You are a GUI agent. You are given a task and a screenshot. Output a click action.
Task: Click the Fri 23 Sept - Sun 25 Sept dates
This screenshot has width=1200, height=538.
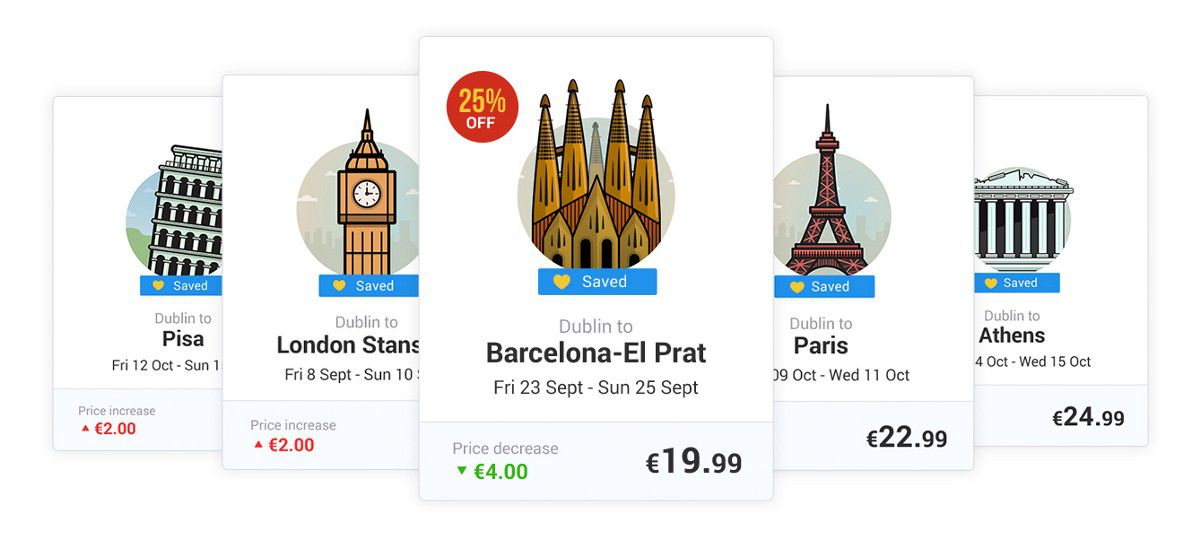coord(596,388)
